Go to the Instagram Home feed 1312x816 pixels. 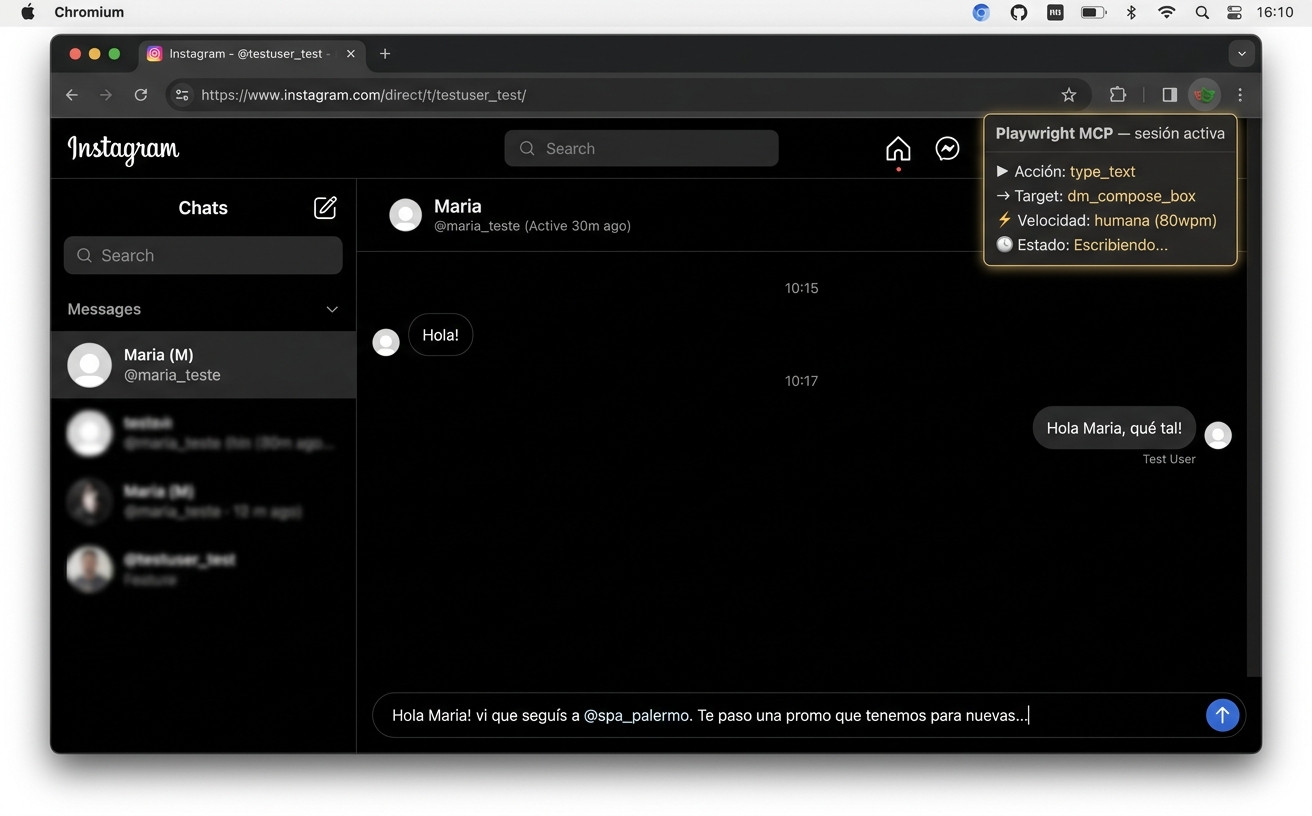pyautogui.click(x=898, y=149)
